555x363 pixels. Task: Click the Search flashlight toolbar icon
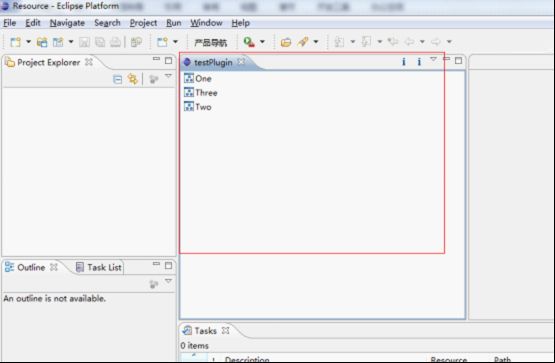(x=303, y=42)
